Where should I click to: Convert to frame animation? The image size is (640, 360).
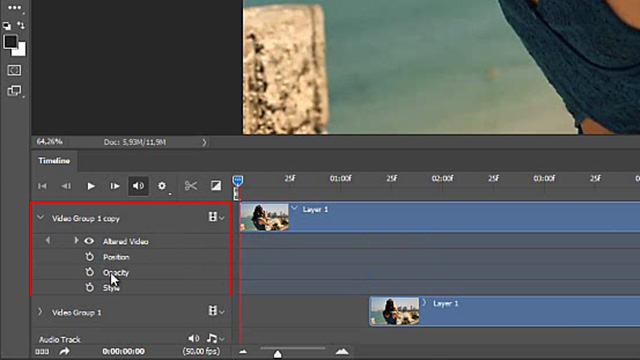pos(42,351)
